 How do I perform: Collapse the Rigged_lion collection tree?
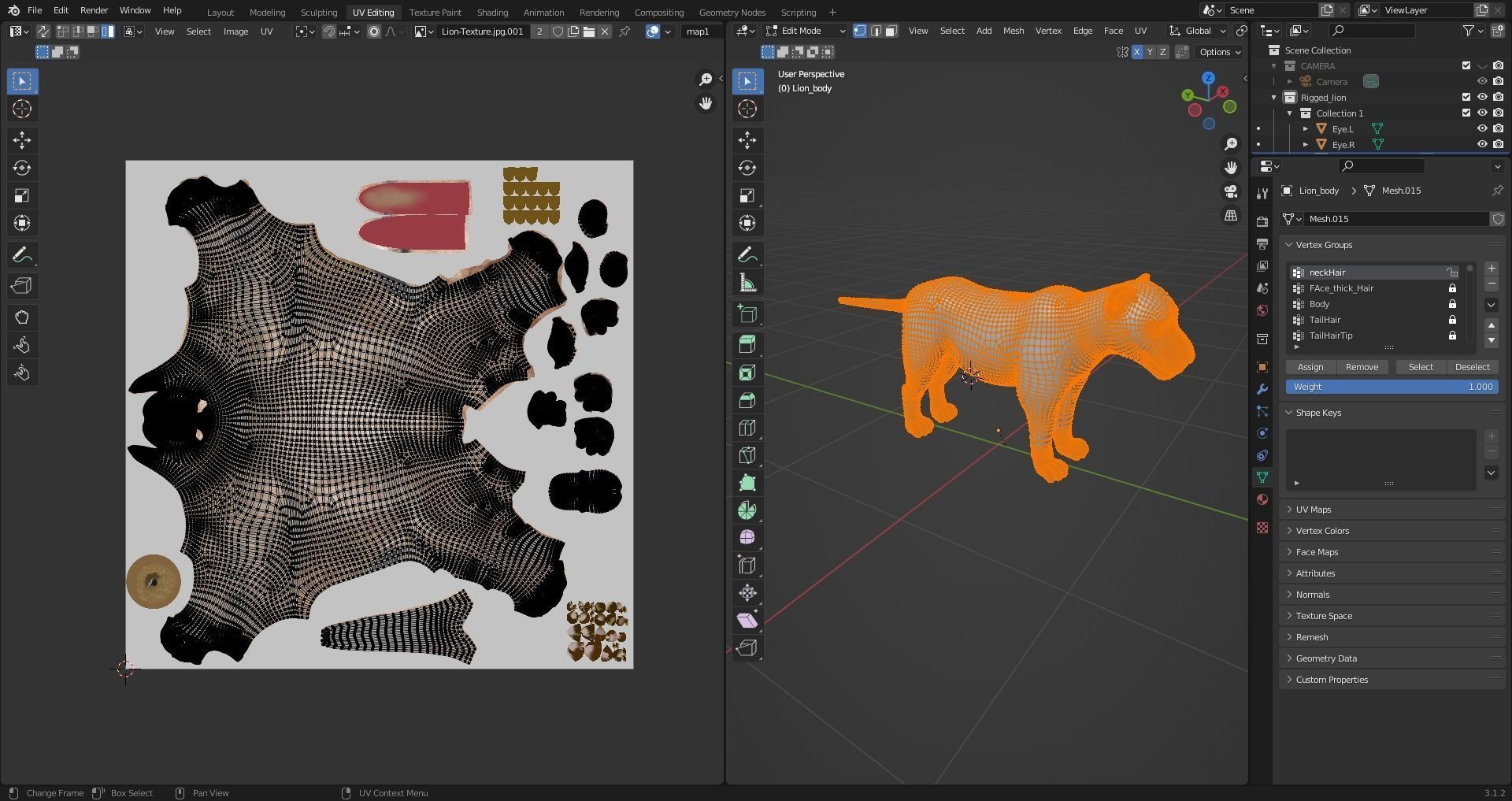[x=1274, y=98]
